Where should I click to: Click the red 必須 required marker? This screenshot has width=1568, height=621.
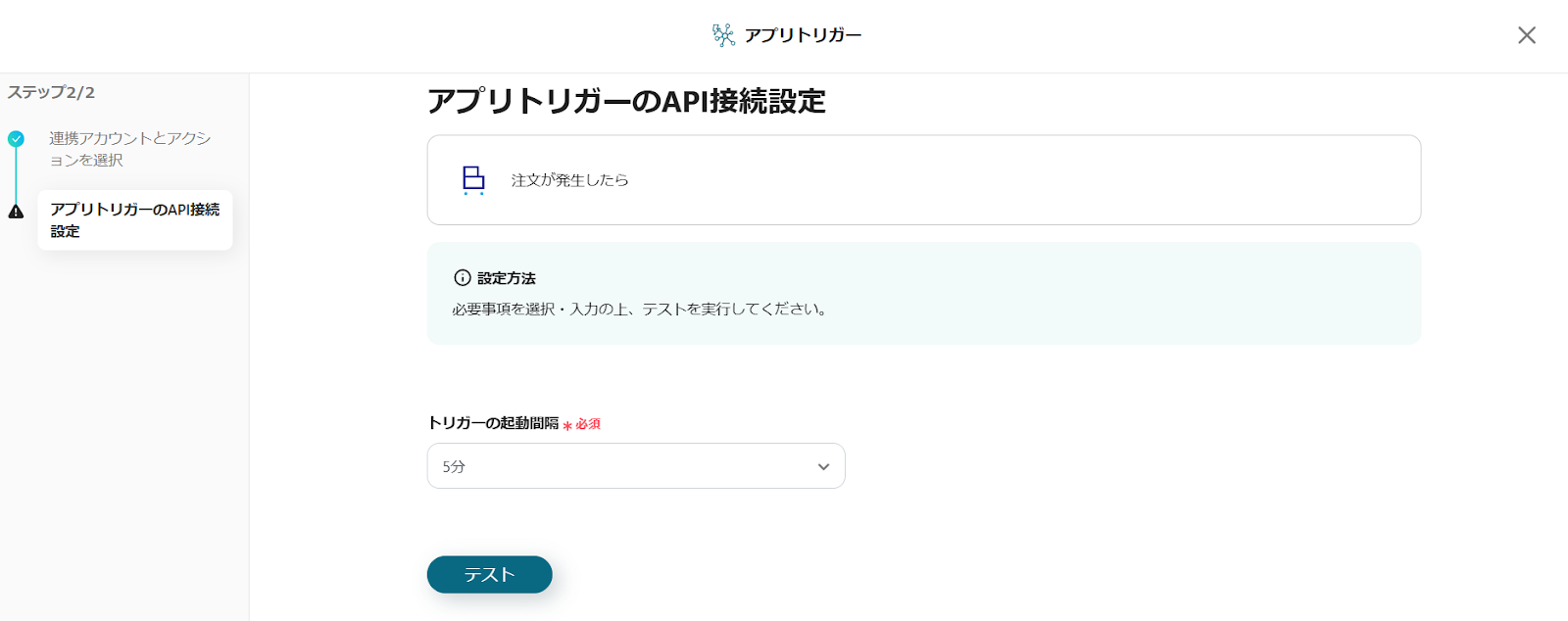pos(587,424)
